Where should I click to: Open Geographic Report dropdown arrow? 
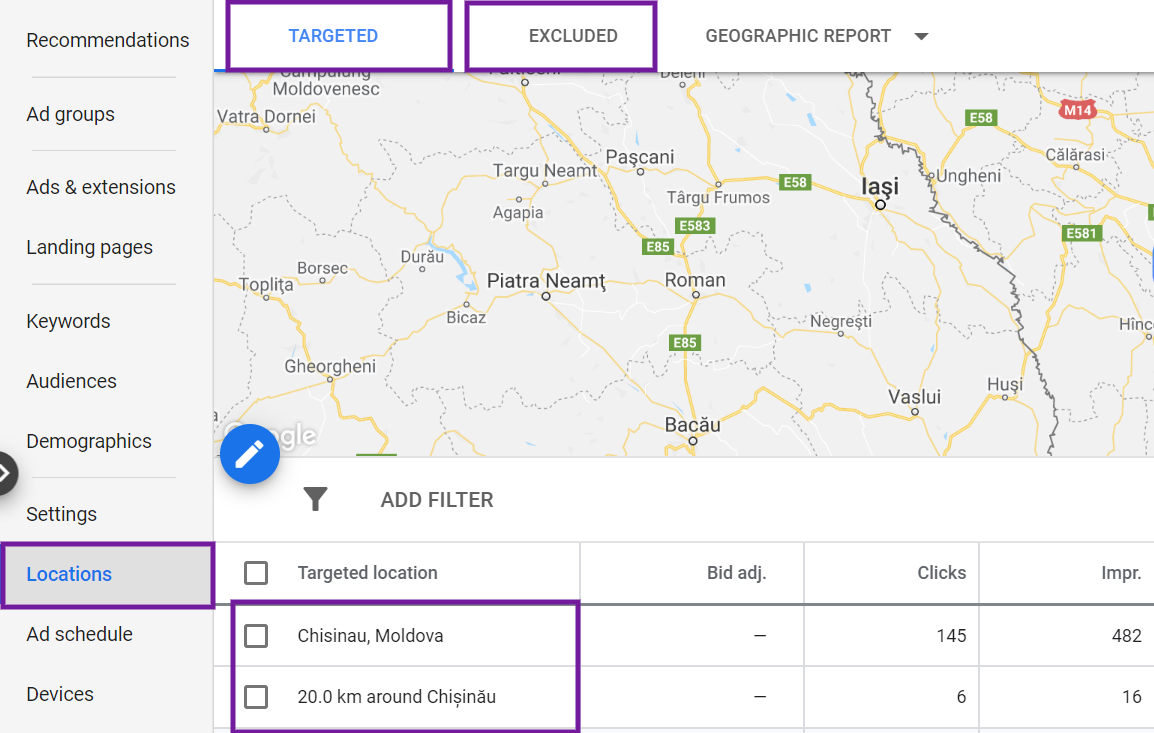pyautogui.click(x=921, y=37)
